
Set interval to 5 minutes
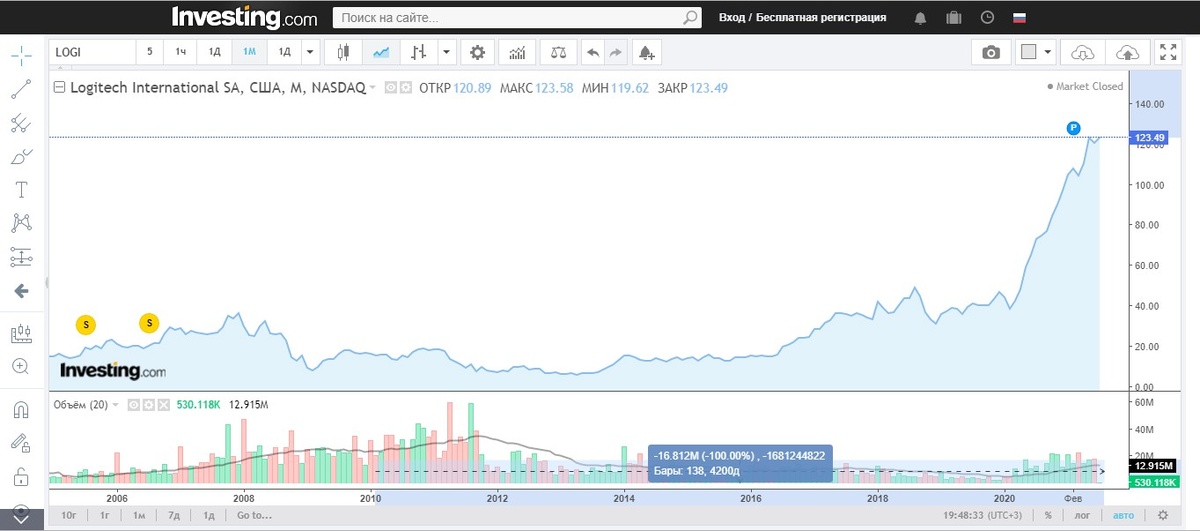[150, 52]
